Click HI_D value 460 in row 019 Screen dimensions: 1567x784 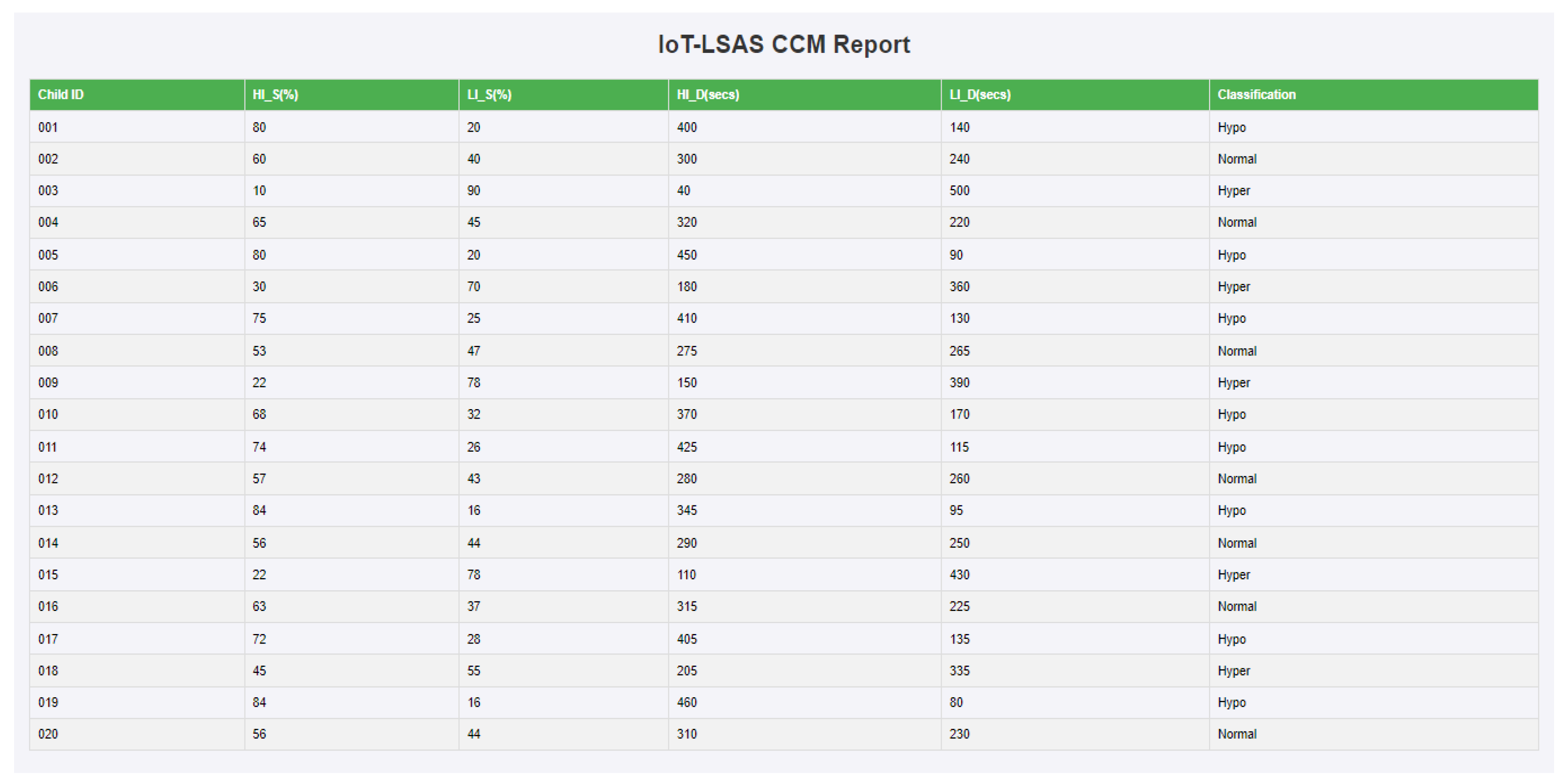[686, 703]
